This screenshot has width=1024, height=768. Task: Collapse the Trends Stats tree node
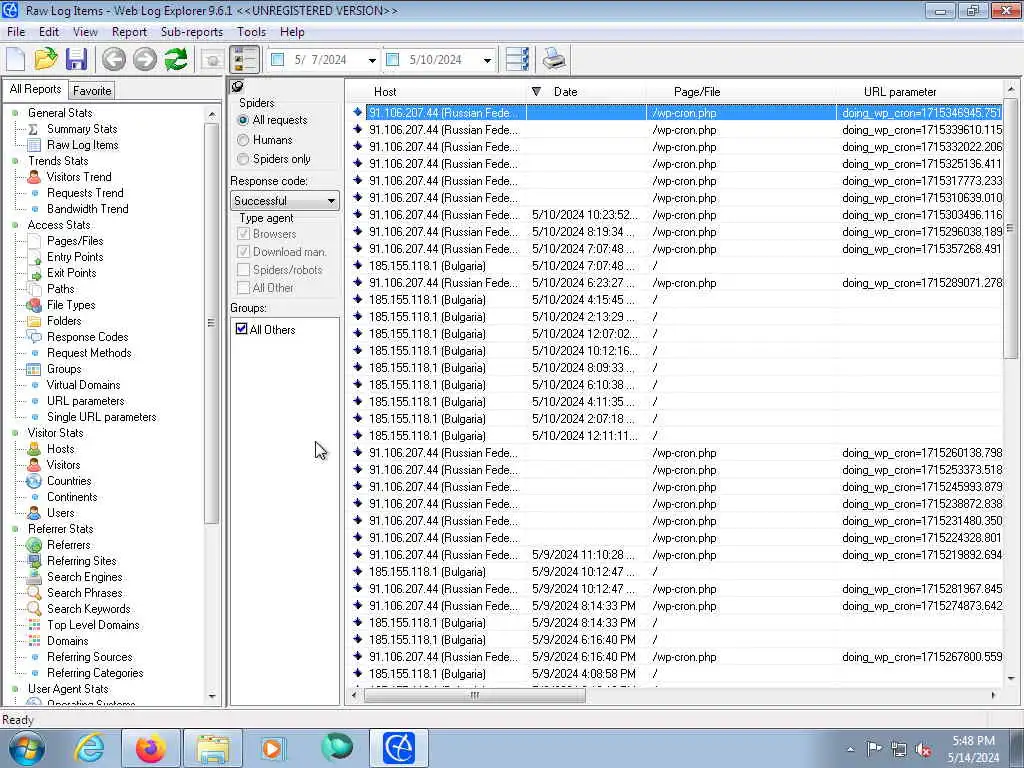(15, 161)
